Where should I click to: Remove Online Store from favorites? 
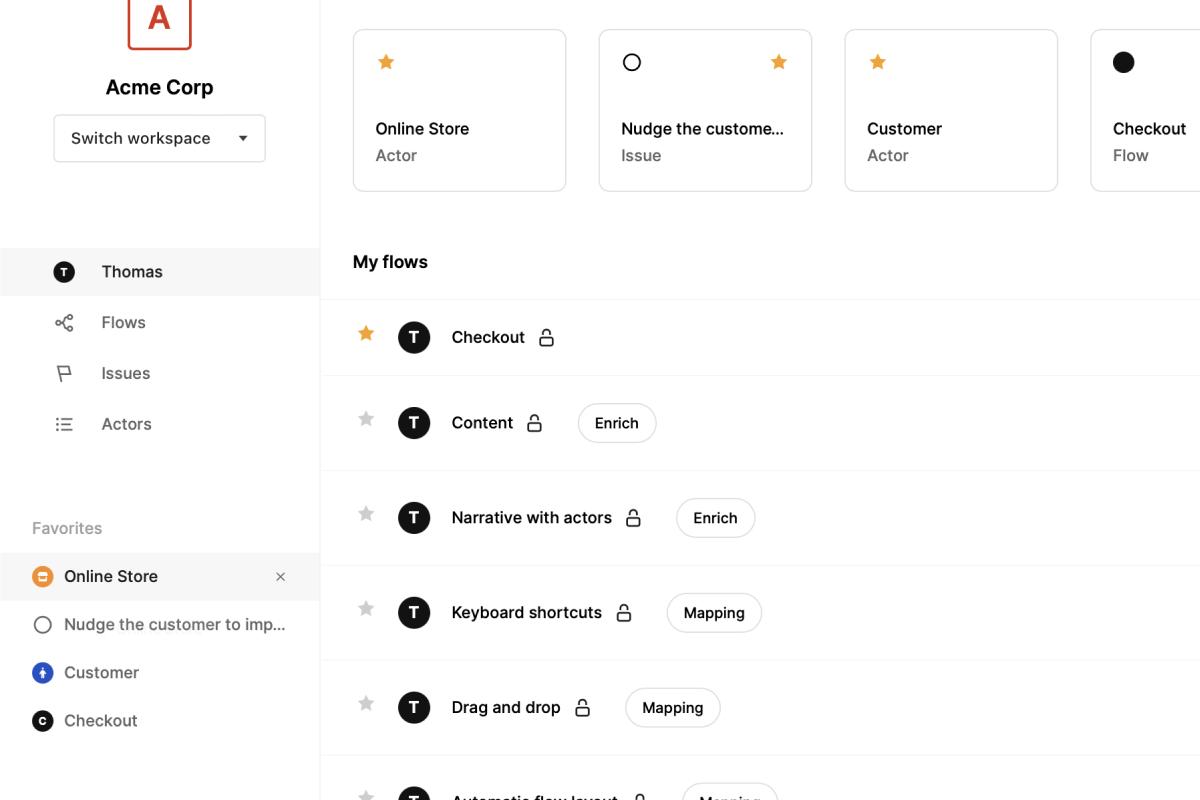point(281,577)
